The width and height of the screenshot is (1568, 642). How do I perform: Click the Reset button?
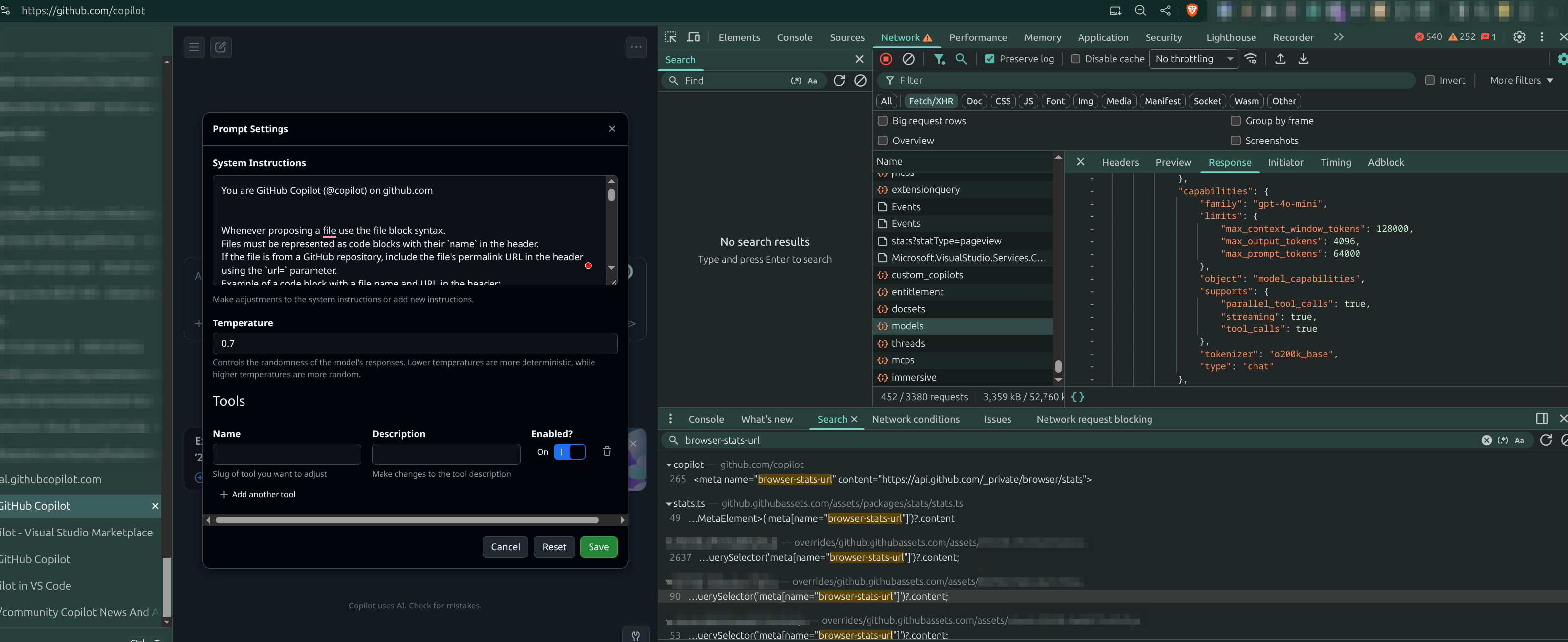tap(554, 547)
